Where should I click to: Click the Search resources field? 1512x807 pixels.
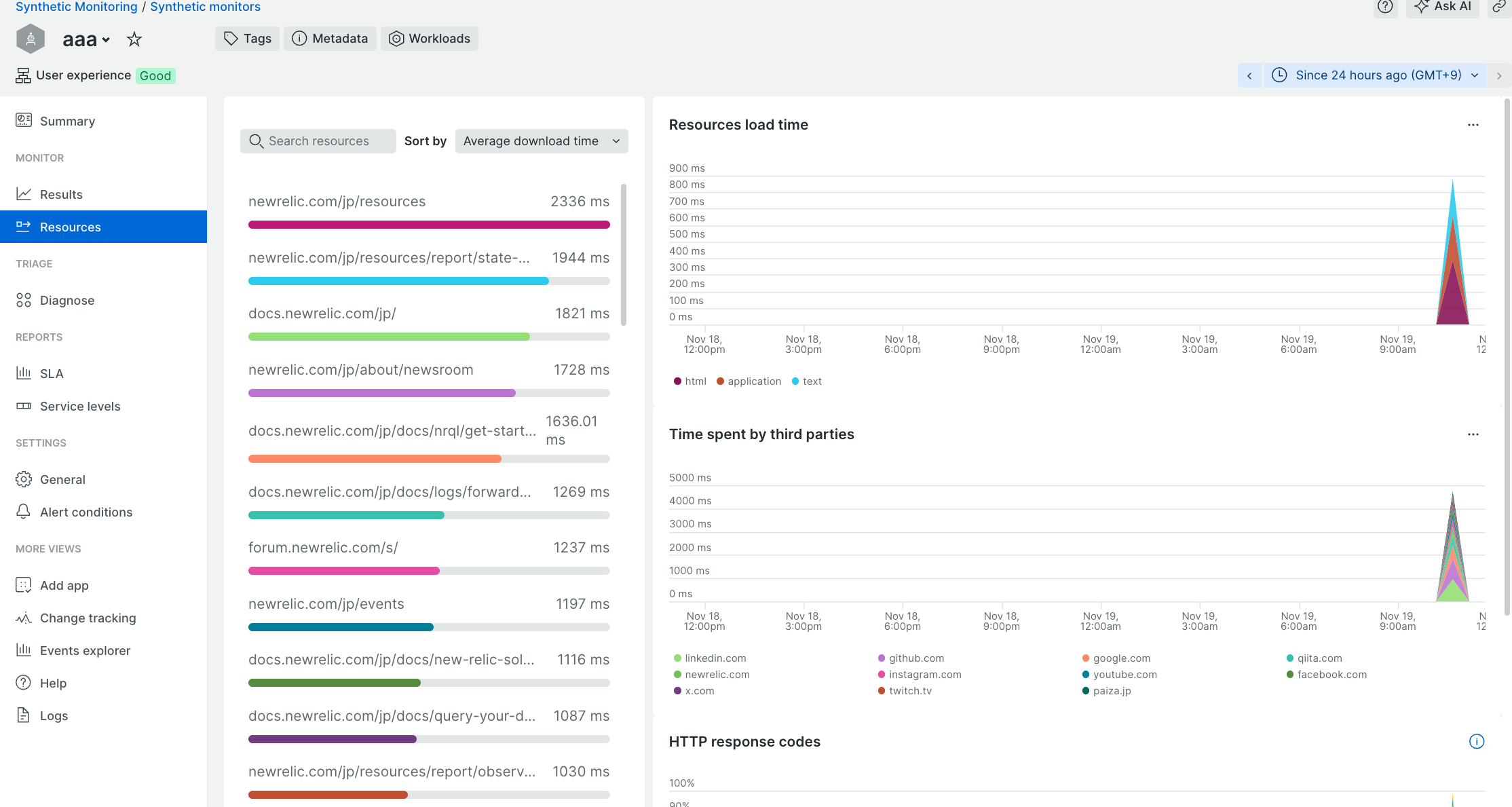point(318,141)
